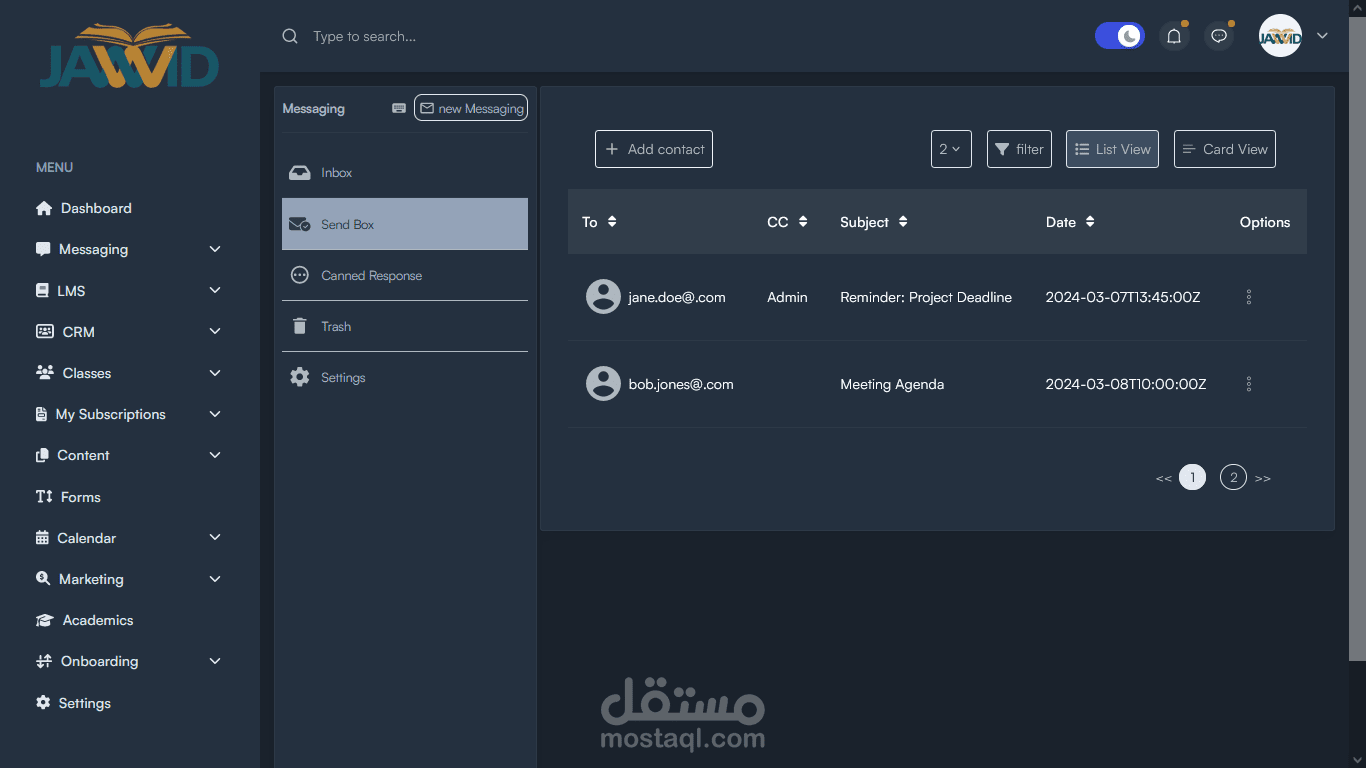The image size is (1366, 768).
Task: Sort by the CC column arrows
Action: click(802, 222)
